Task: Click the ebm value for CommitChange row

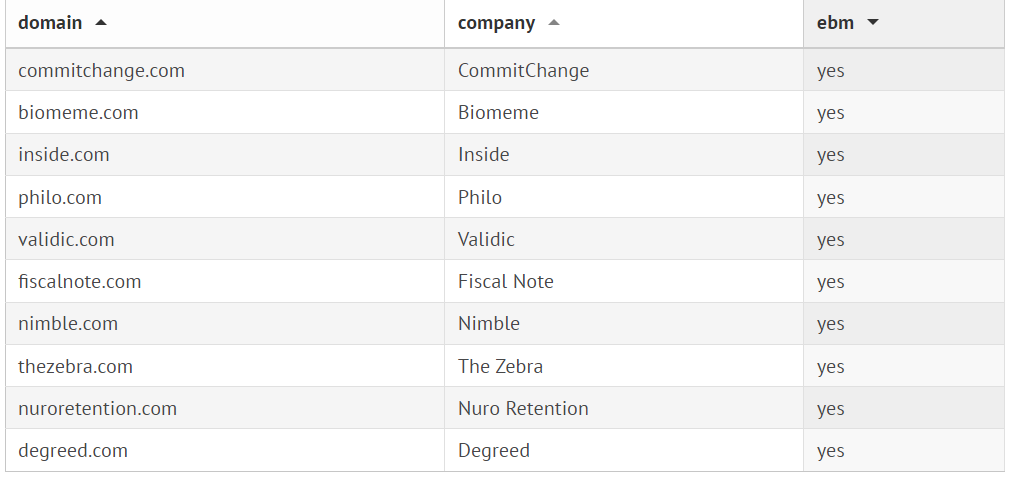Action: [830, 71]
